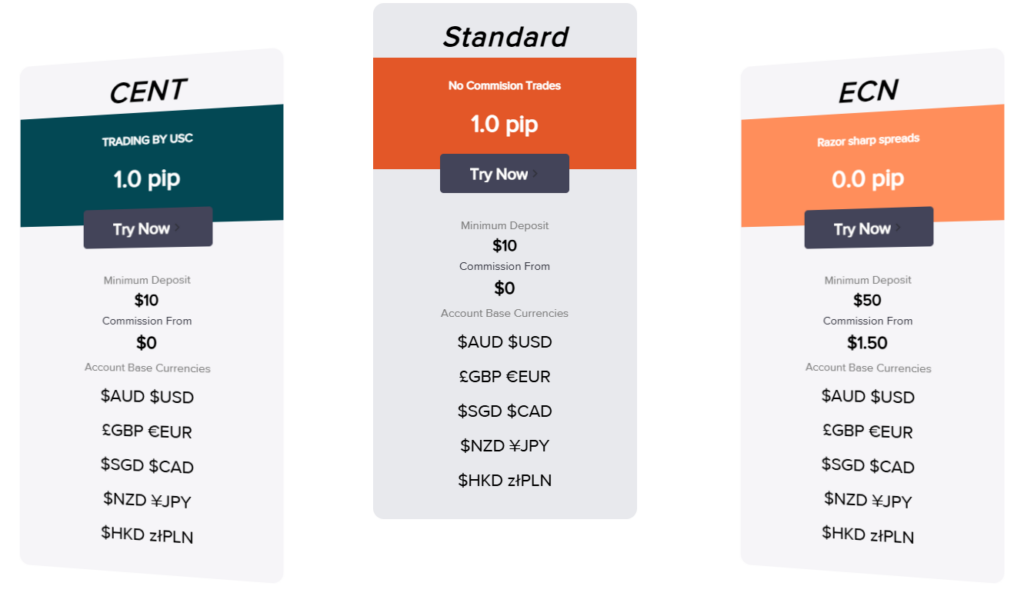Click the 'Razor sharp spreads' tagline
Viewport: 1024px width, 596px height.
(x=868, y=141)
